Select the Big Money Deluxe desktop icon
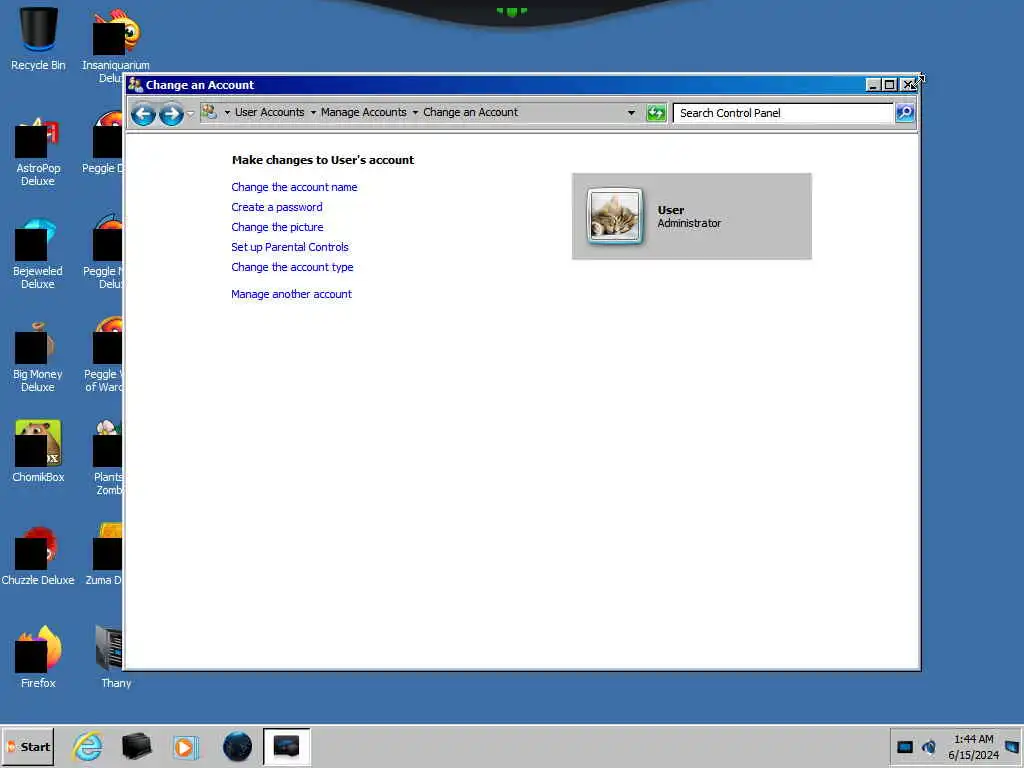The width and height of the screenshot is (1024, 768). (x=38, y=357)
